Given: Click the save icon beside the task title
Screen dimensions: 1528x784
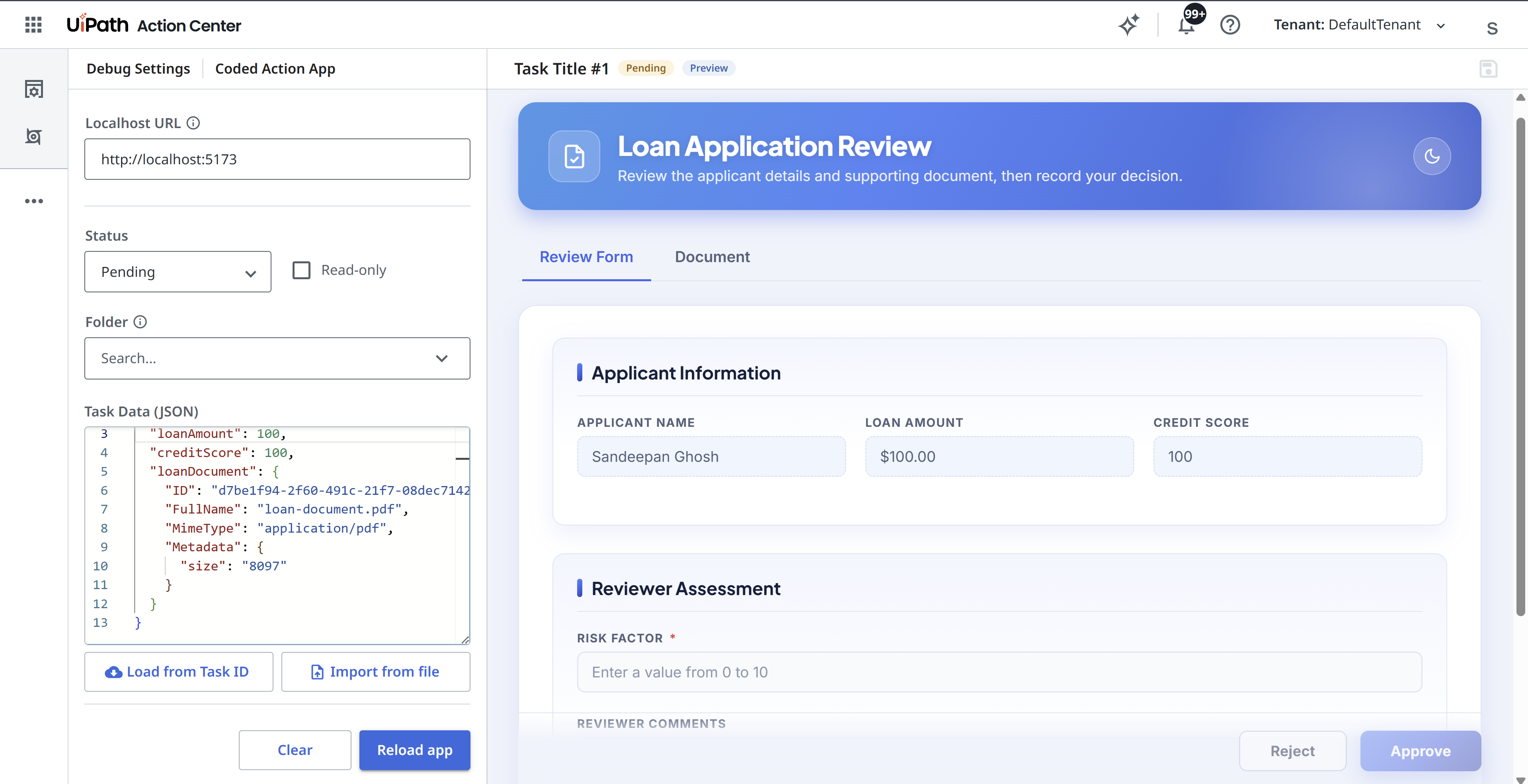Looking at the screenshot, I should 1488,69.
